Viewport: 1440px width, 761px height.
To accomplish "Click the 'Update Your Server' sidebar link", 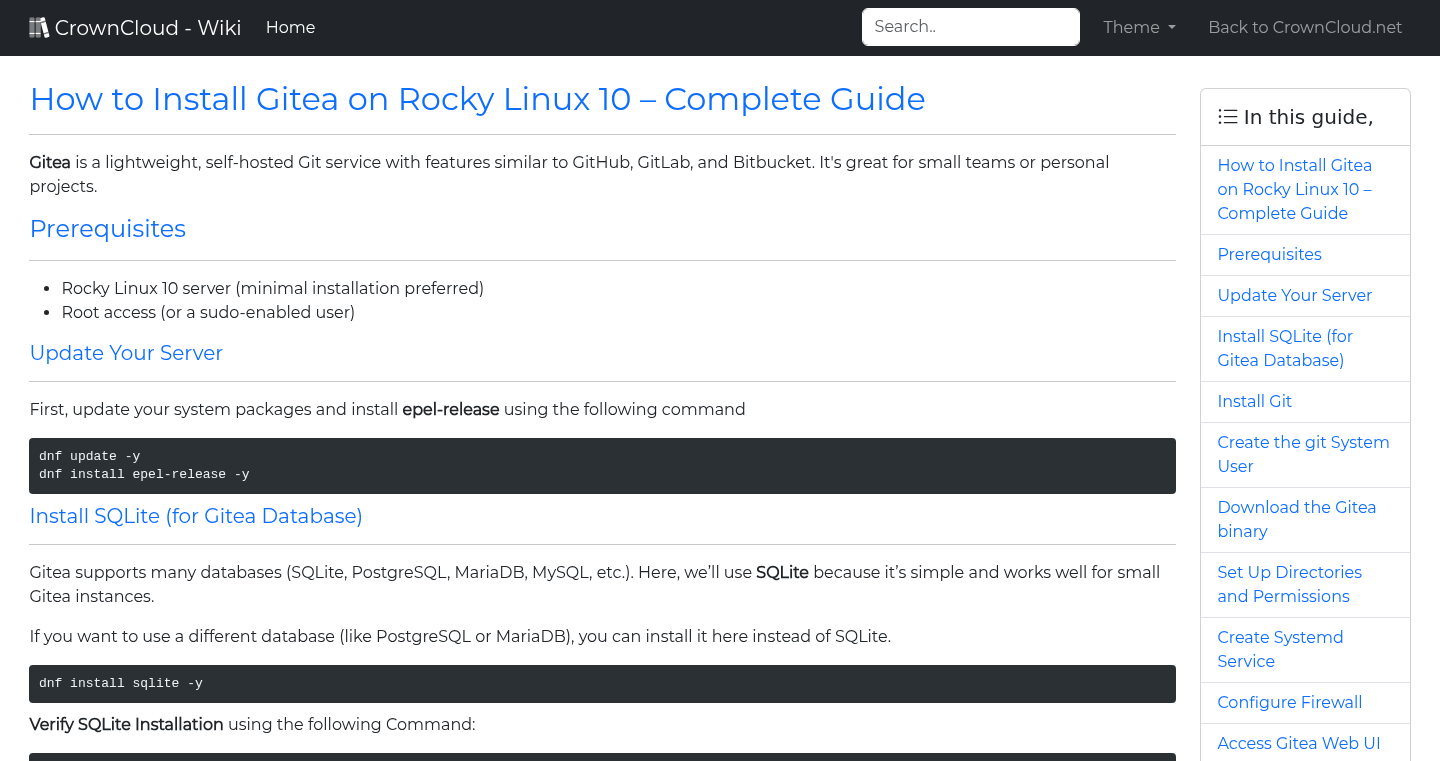I will coord(1294,295).
